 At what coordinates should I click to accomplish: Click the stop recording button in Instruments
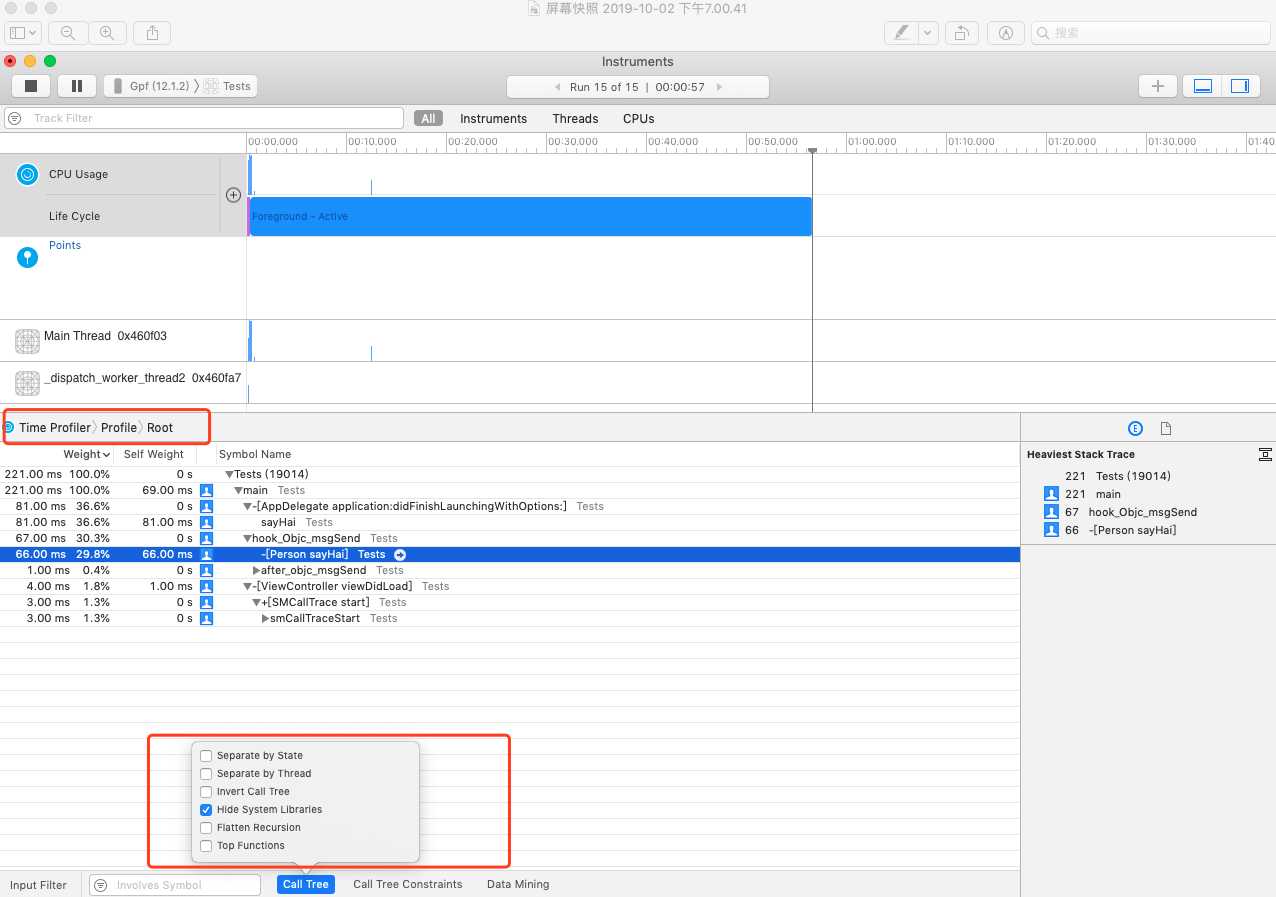click(x=30, y=86)
